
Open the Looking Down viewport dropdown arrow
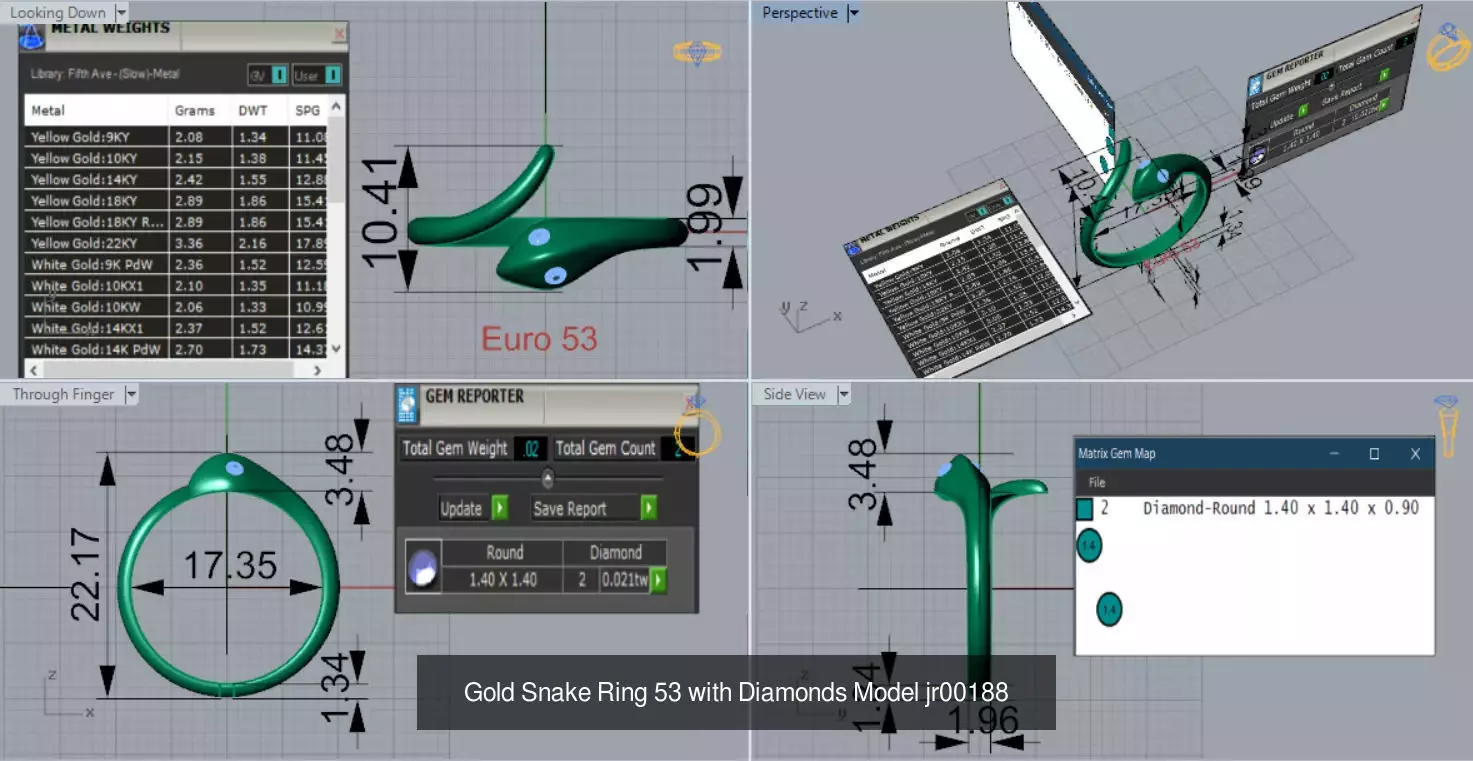point(122,13)
